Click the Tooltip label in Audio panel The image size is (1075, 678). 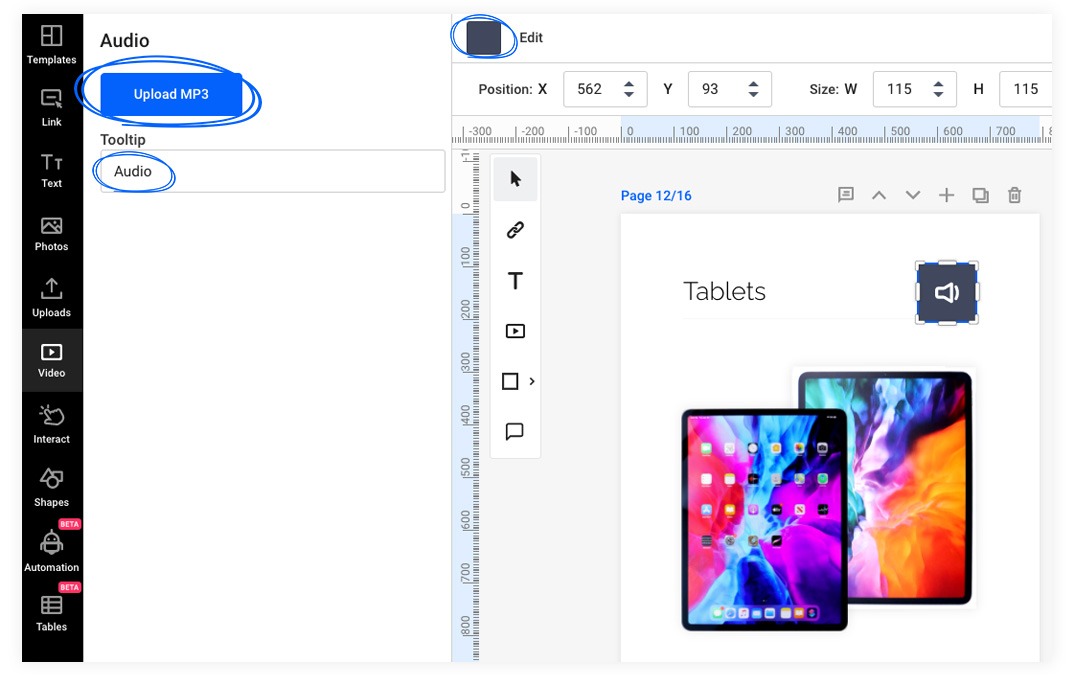pyautogui.click(x=123, y=139)
